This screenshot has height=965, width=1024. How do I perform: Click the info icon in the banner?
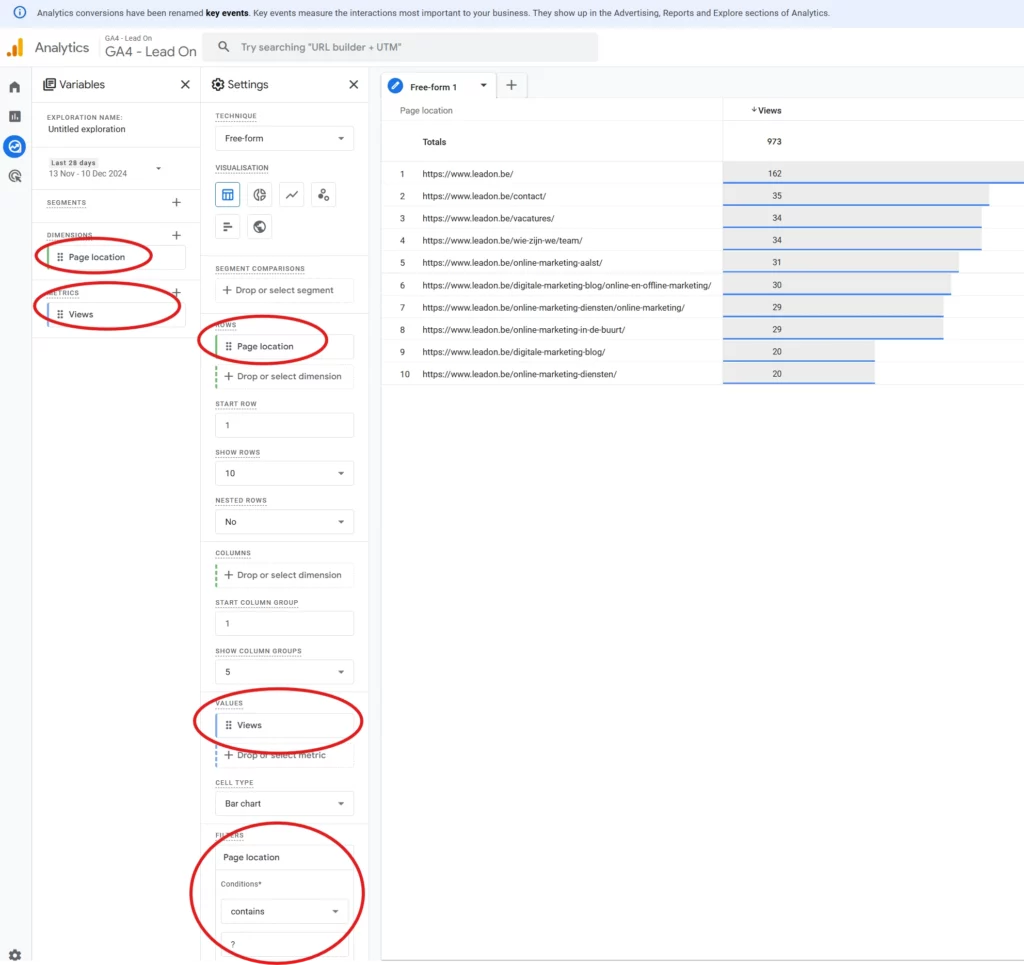tap(20, 12)
